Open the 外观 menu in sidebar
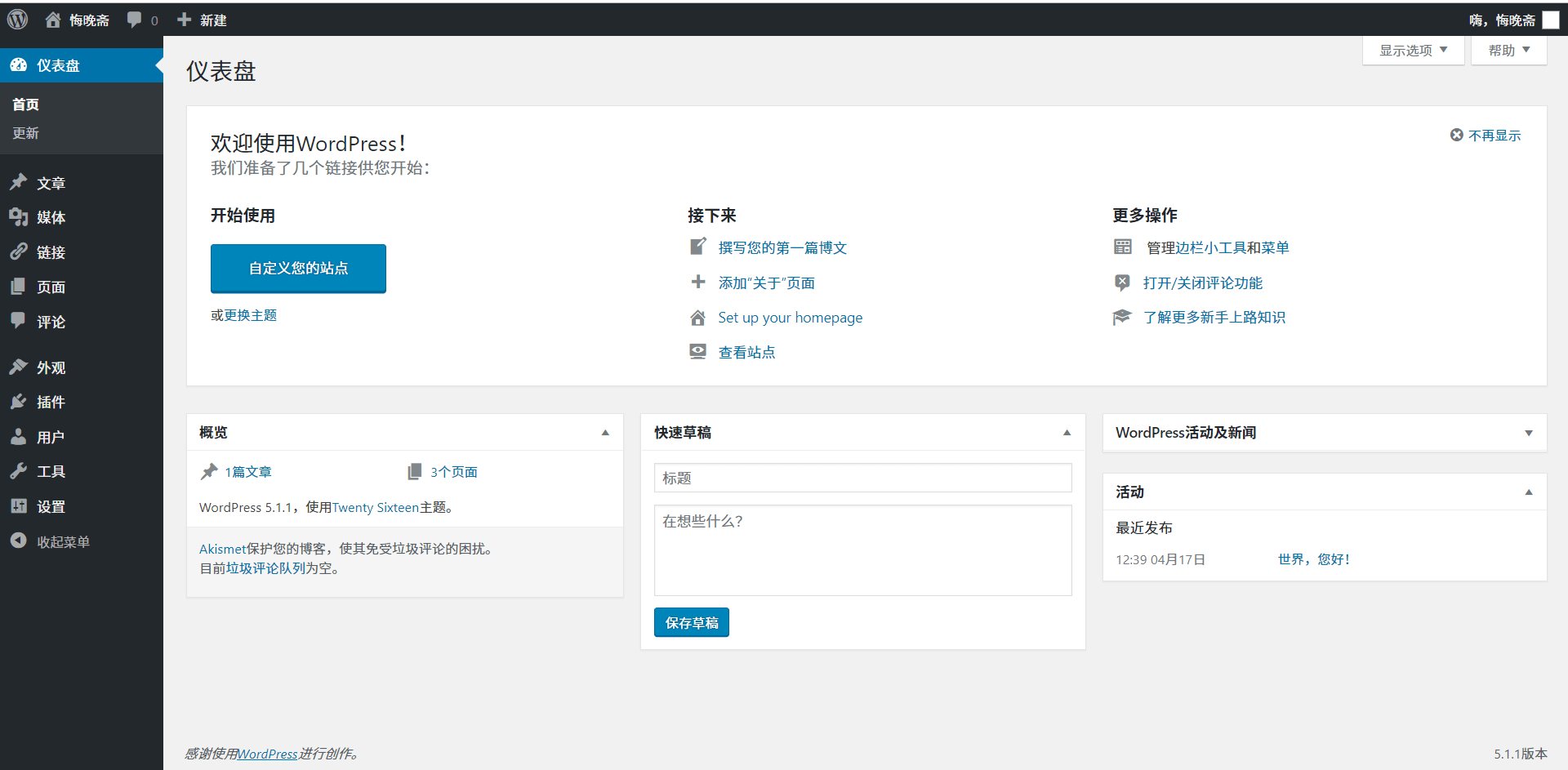The height and width of the screenshot is (770, 1568). [82, 367]
